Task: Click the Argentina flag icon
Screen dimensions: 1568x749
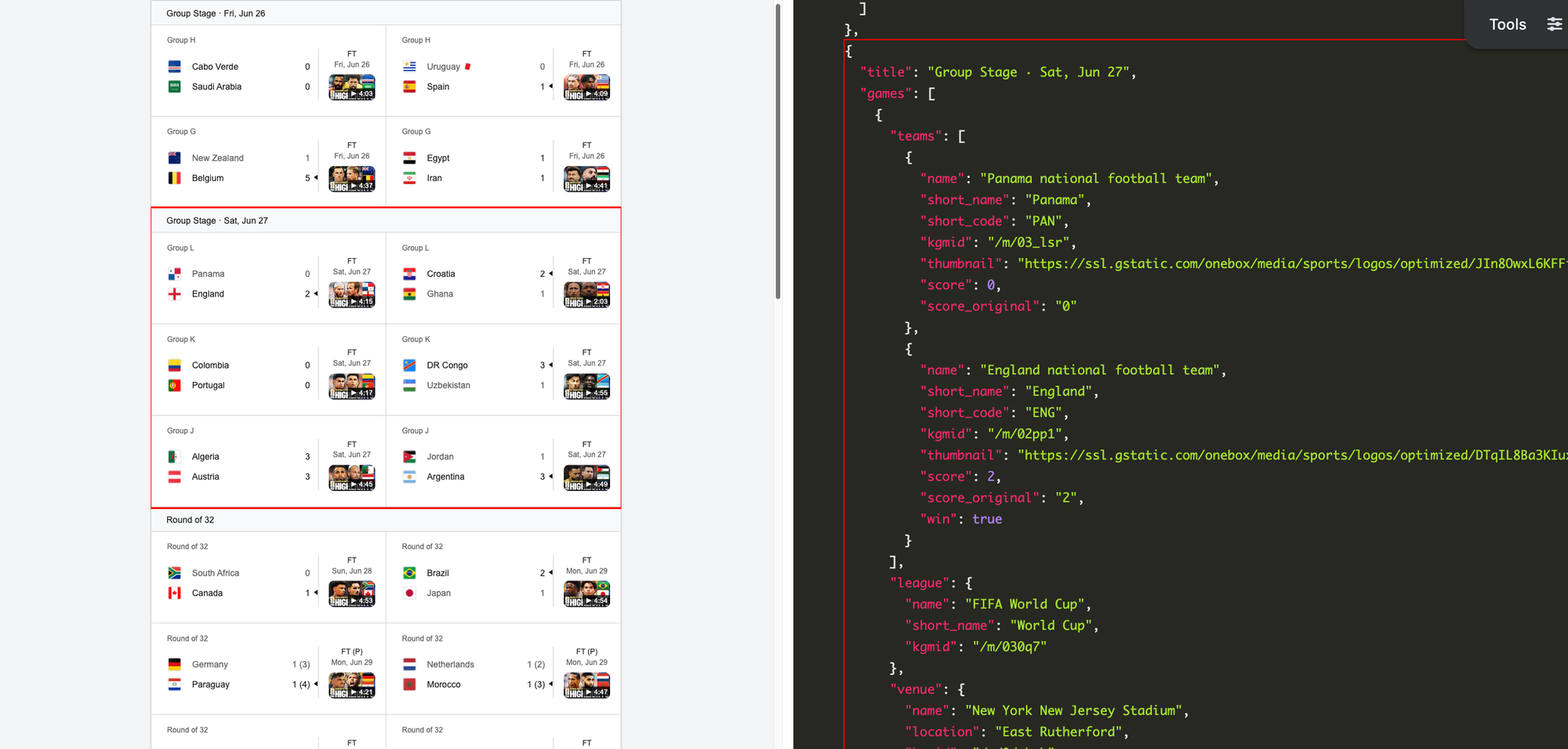Action: pyautogui.click(x=409, y=477)
